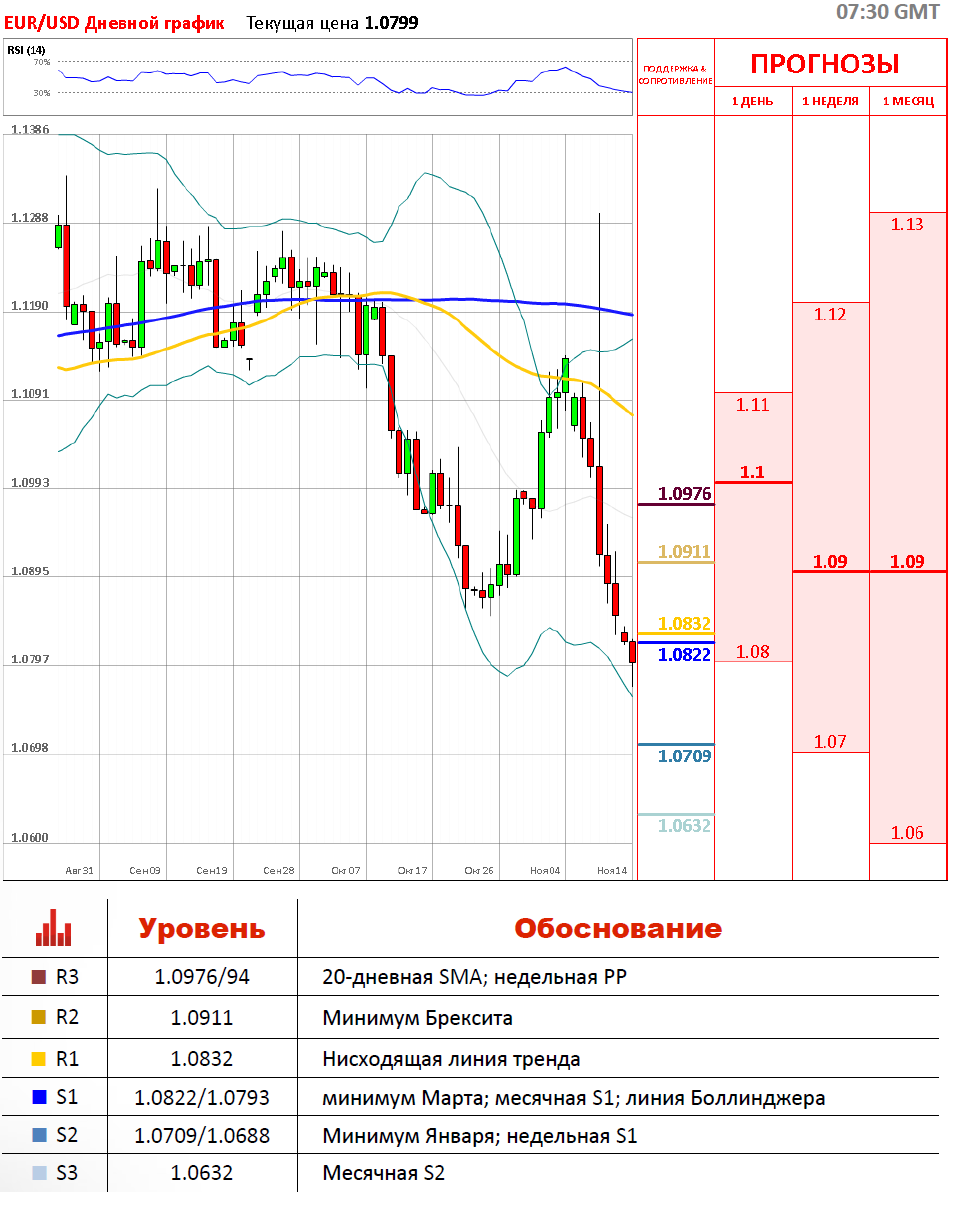Viewport: 963px width, 1205px height.
Task: Select the 1 ДЕНЬ forecast column header
Action: [752, 101]
